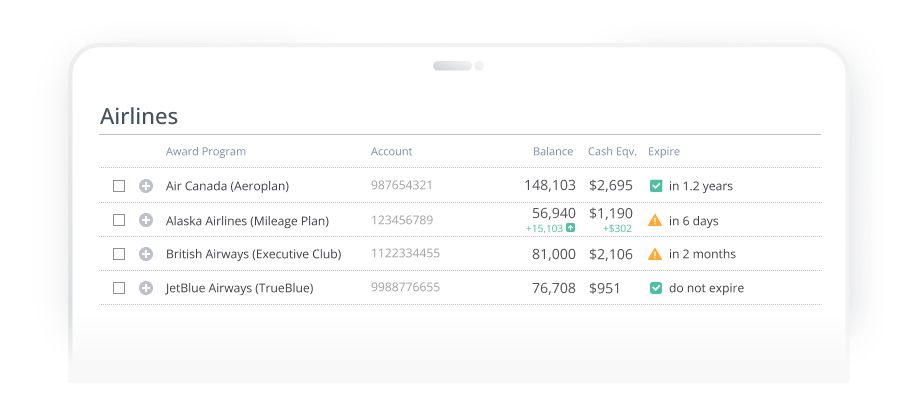
Task: Click the orange warning icon for Alaska Airlines
Action: pyautogui.click(x=655, y=221)
